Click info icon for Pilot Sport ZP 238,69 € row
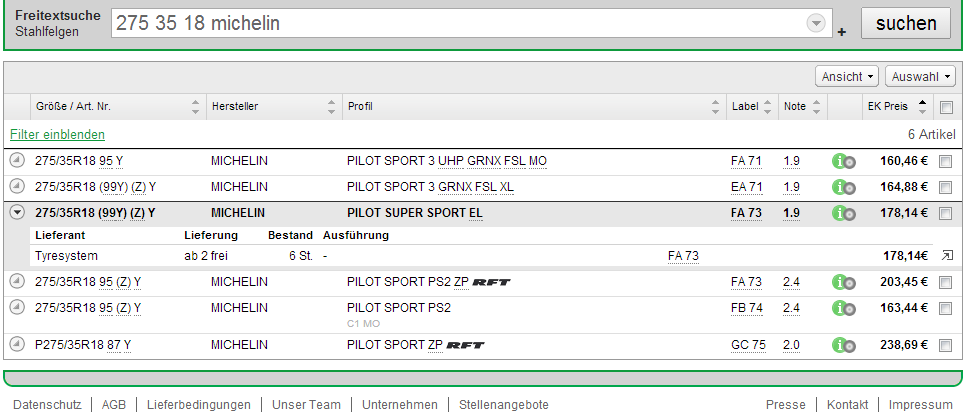This screenshot has width=972, height=415. point(843,346)
